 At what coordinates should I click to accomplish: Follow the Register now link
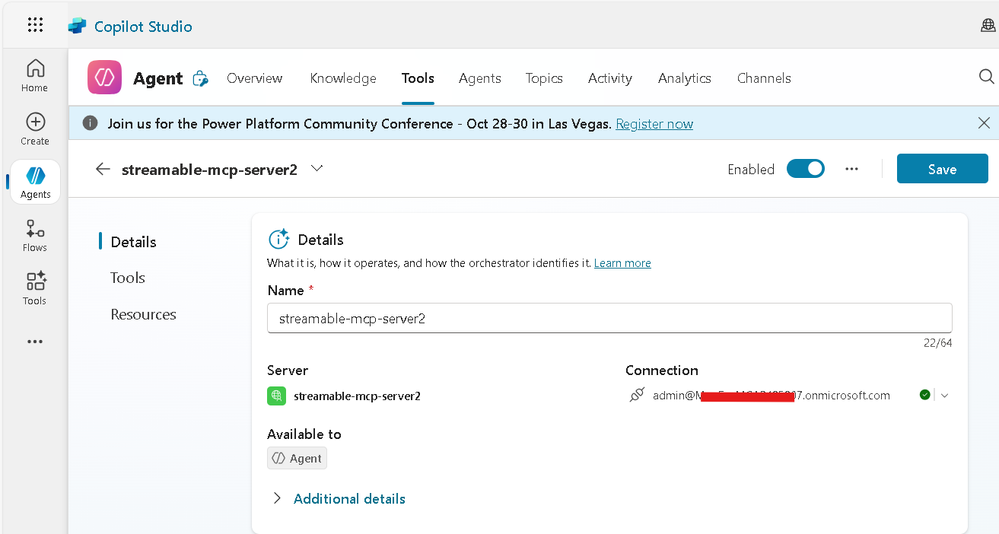click(x=654, y=124)
